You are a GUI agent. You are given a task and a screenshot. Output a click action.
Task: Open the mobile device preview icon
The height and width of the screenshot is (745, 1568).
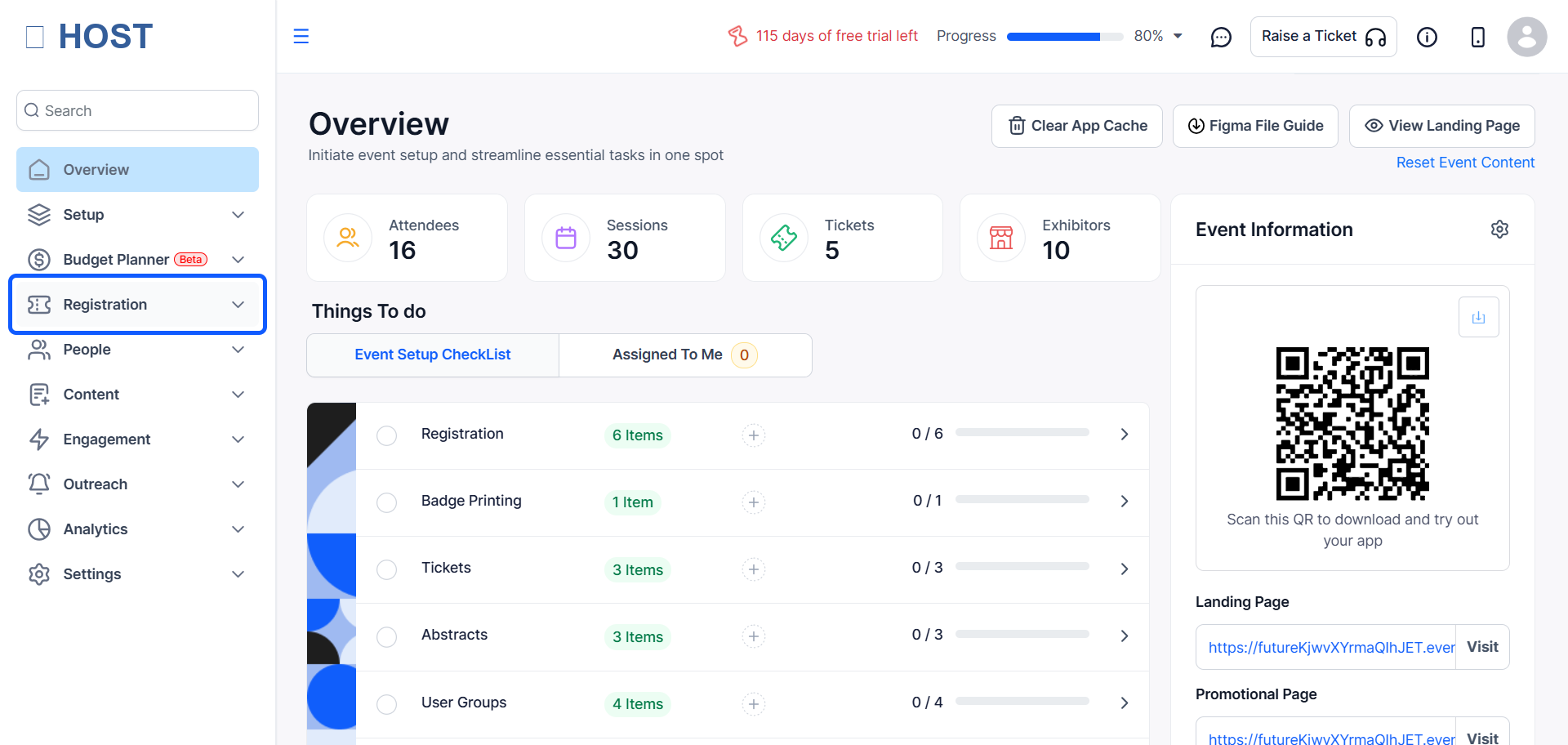[x=1477, y=37]
